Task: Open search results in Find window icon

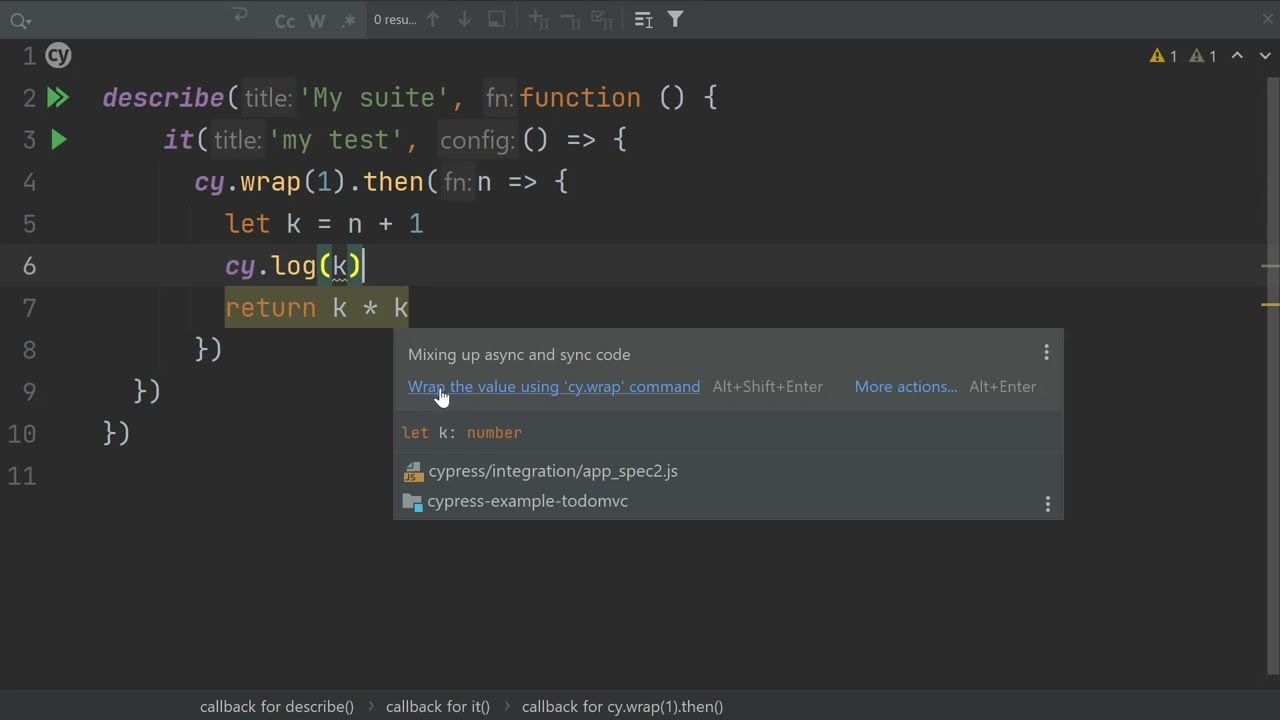Action: click(644, 19)
